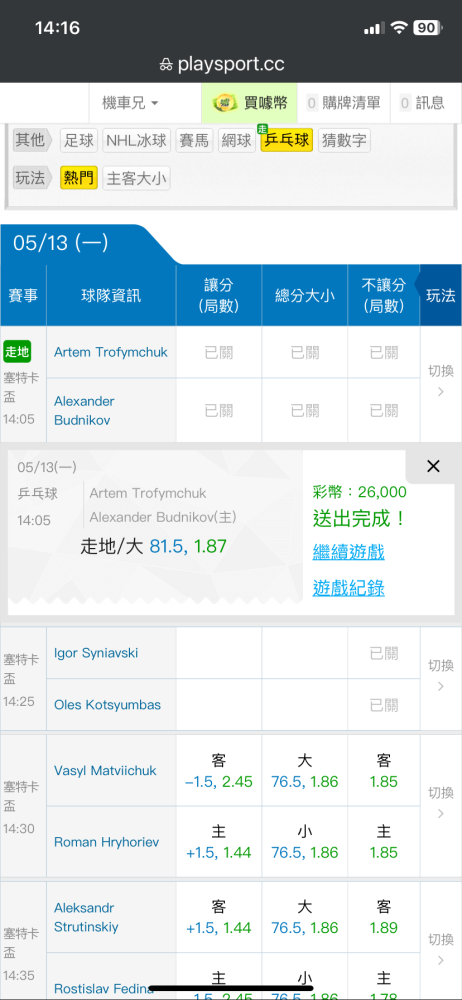Click 繼續遊戲 link

point(348,552)
